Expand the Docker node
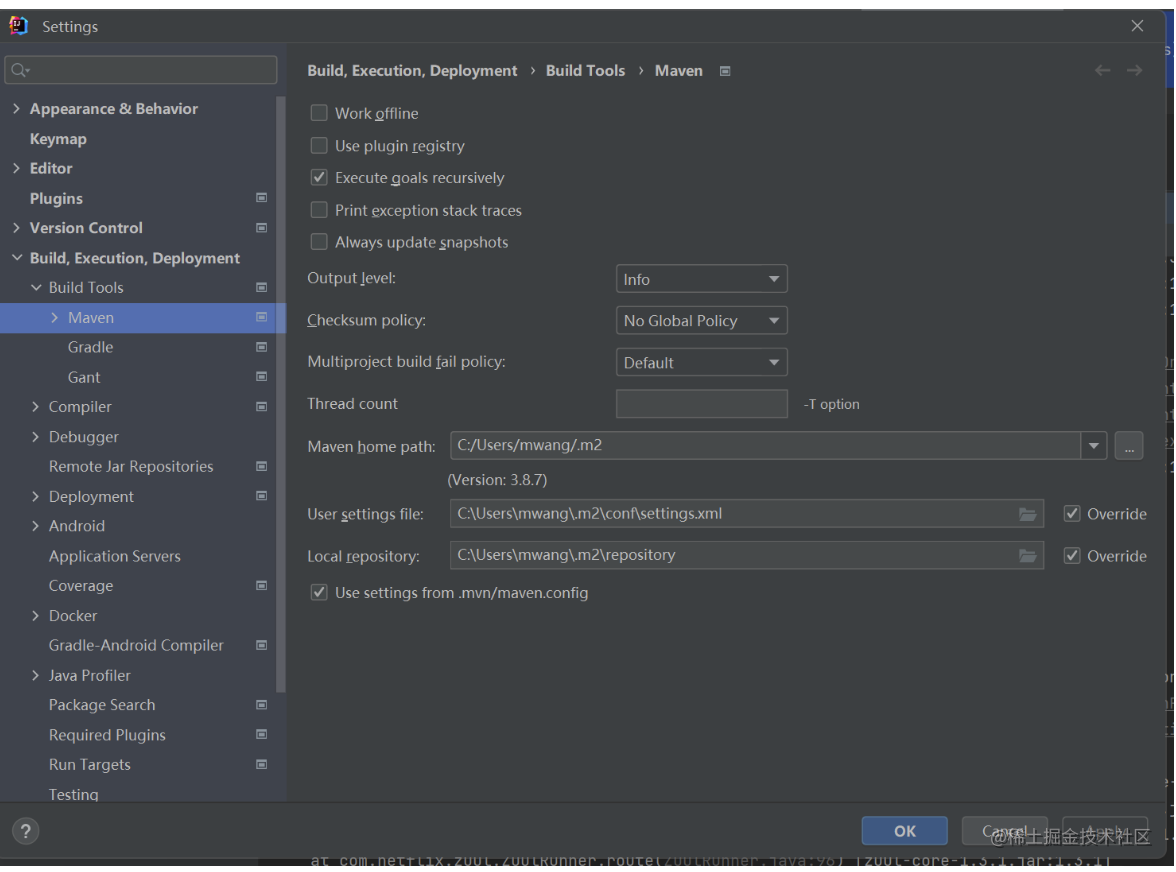Image resolution: width=1176 pixels, height=872 pixels. point(35,616)
